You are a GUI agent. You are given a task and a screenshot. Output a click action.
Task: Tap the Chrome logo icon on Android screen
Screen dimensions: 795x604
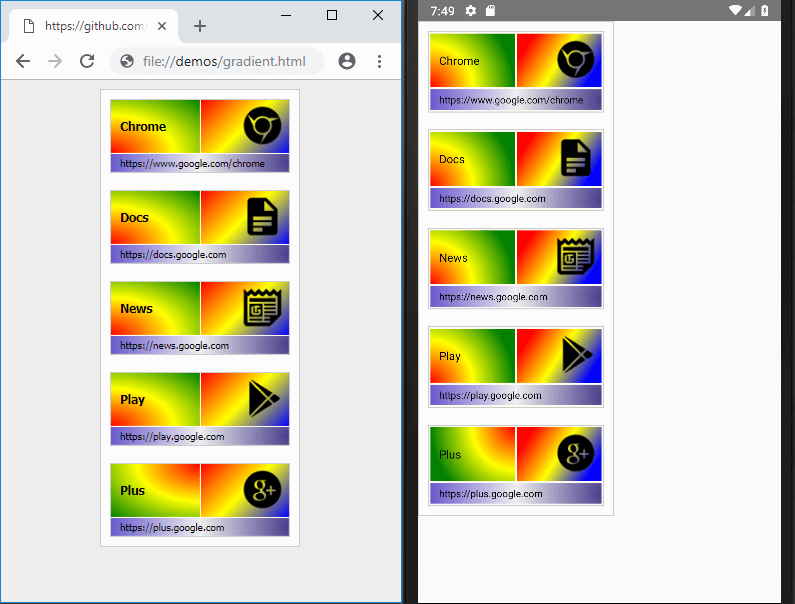[x=575, y=60]
